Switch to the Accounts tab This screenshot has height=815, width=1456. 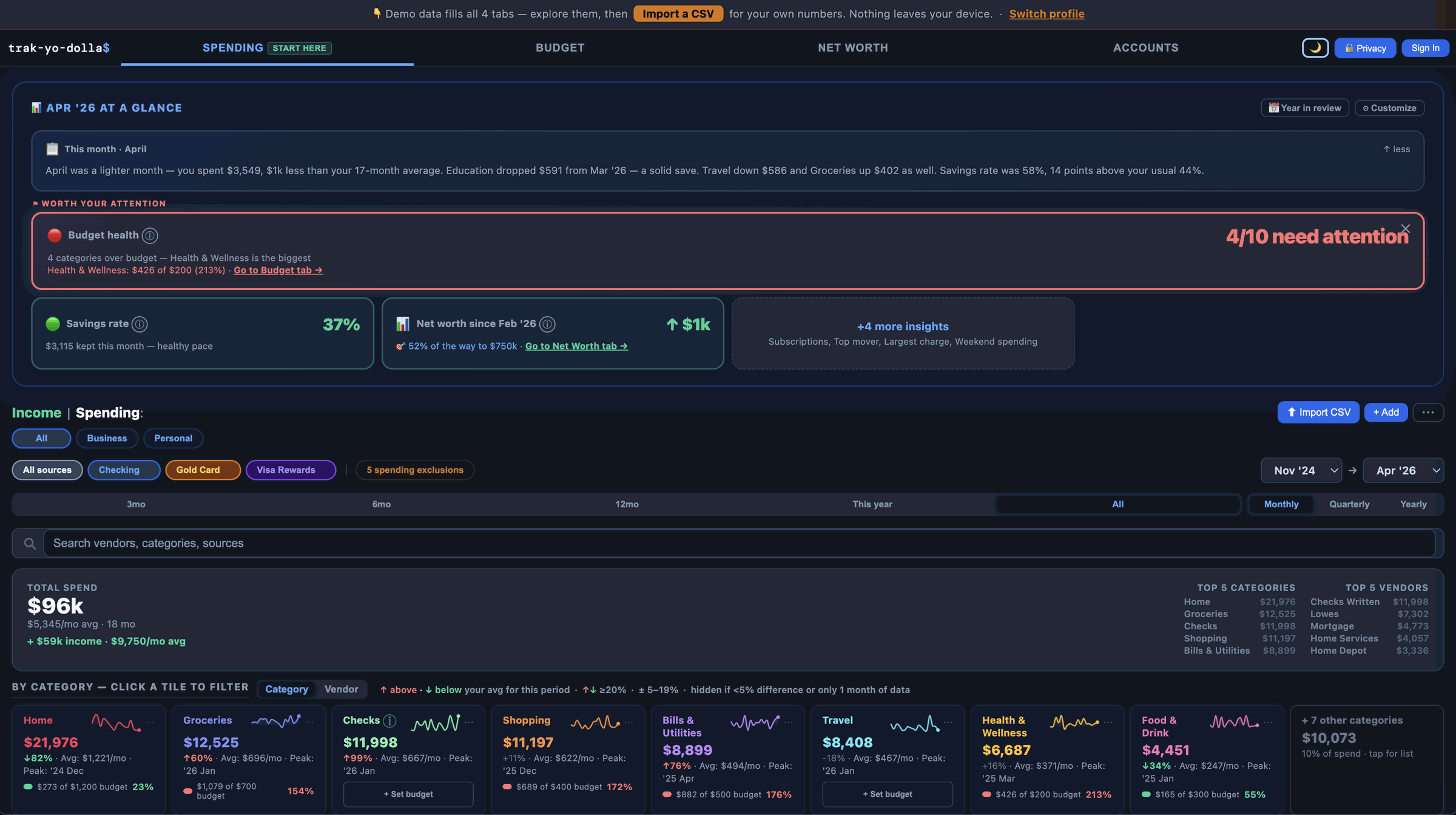[x=1145, y=48]
